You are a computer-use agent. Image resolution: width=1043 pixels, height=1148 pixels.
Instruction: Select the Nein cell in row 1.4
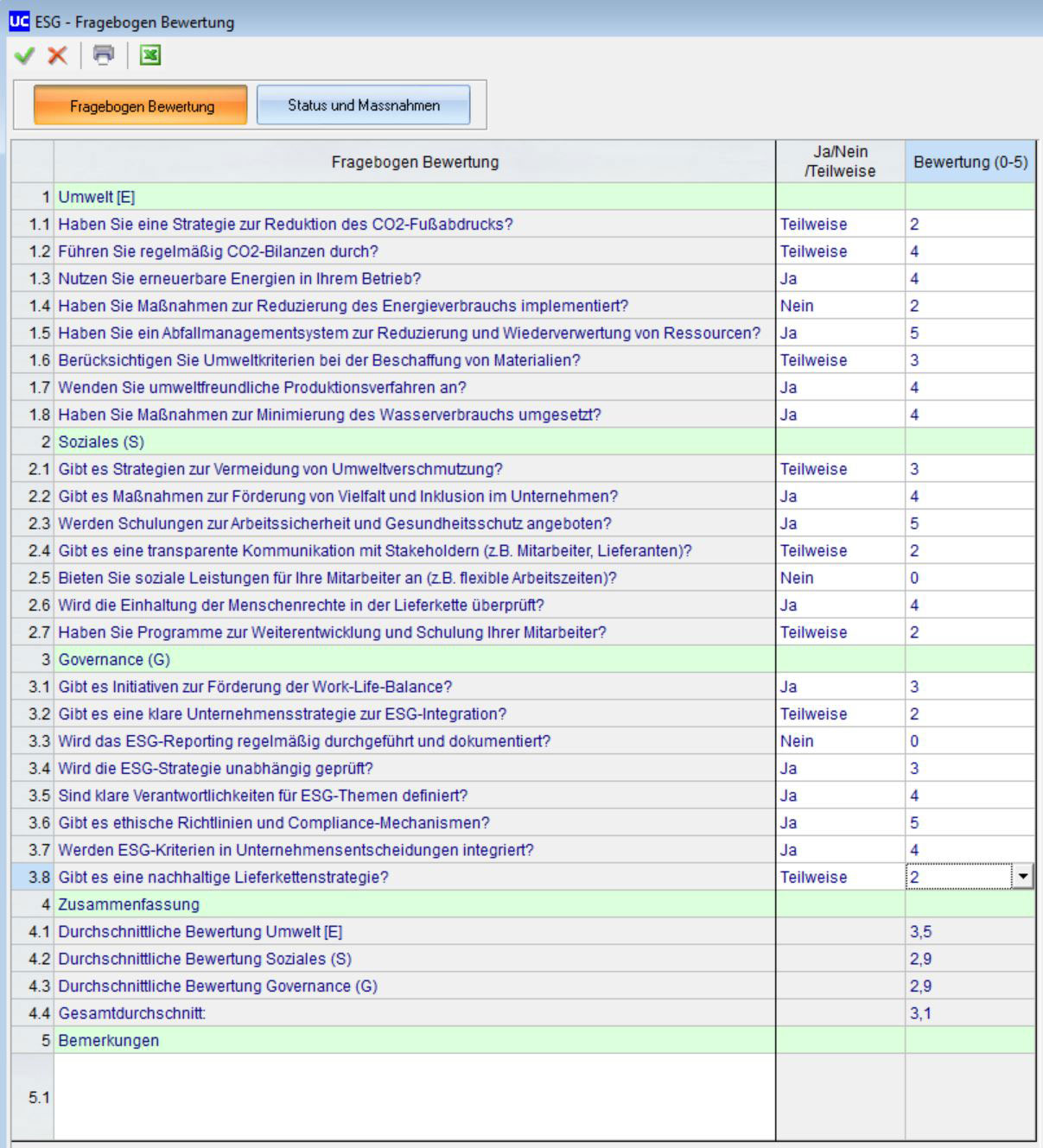[x=840, y=306]
